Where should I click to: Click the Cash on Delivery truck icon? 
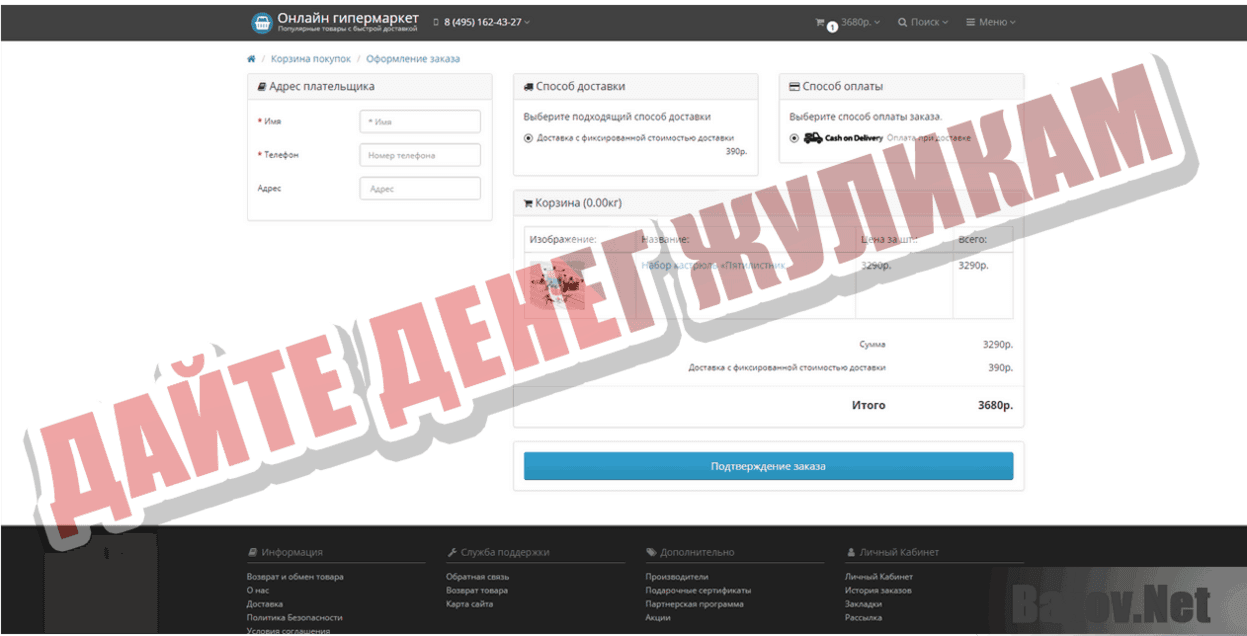click(x=813, y=138)
